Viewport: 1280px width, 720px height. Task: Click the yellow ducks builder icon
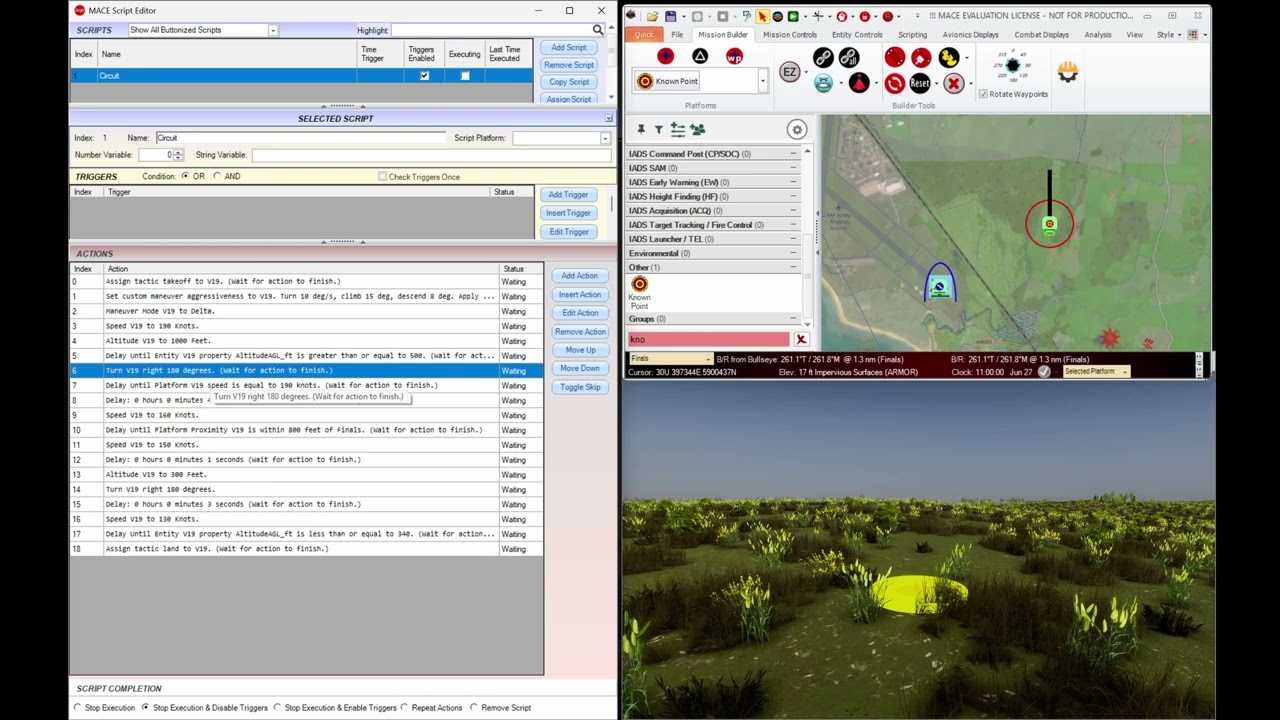[948, 58]
